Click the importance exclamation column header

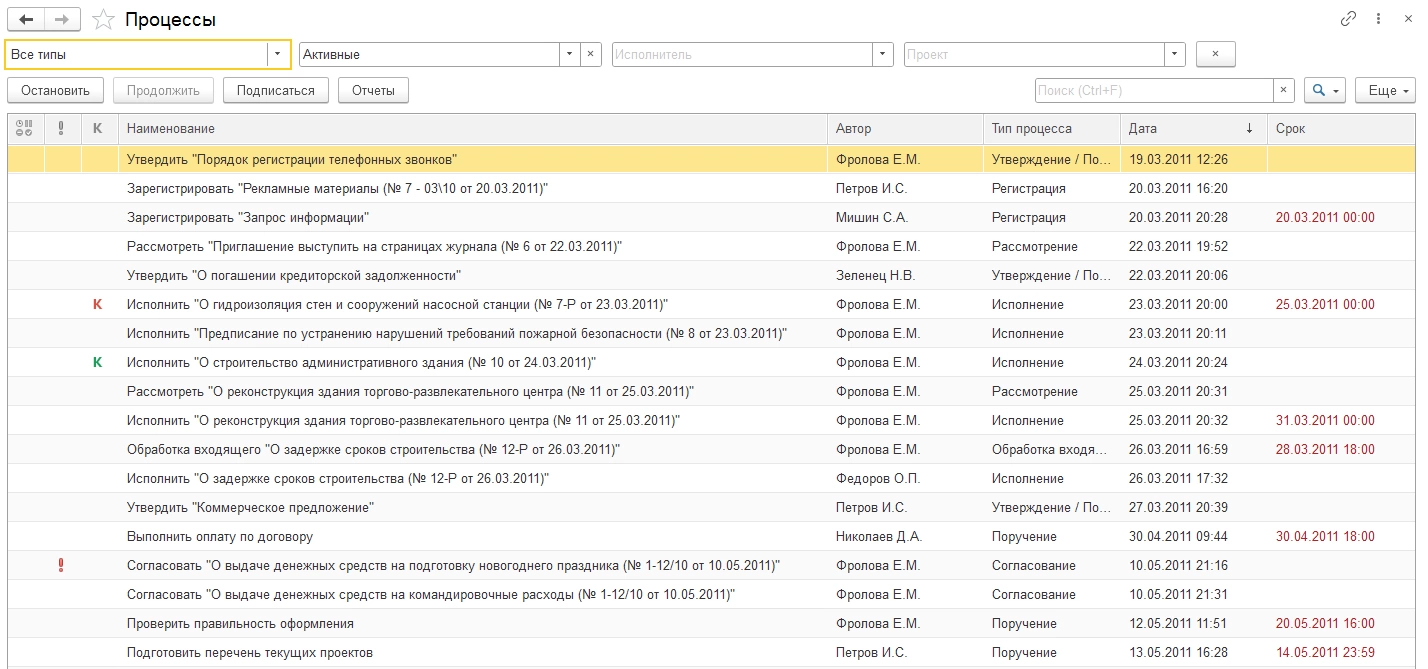pyautogui.click(x=61, y=128)
